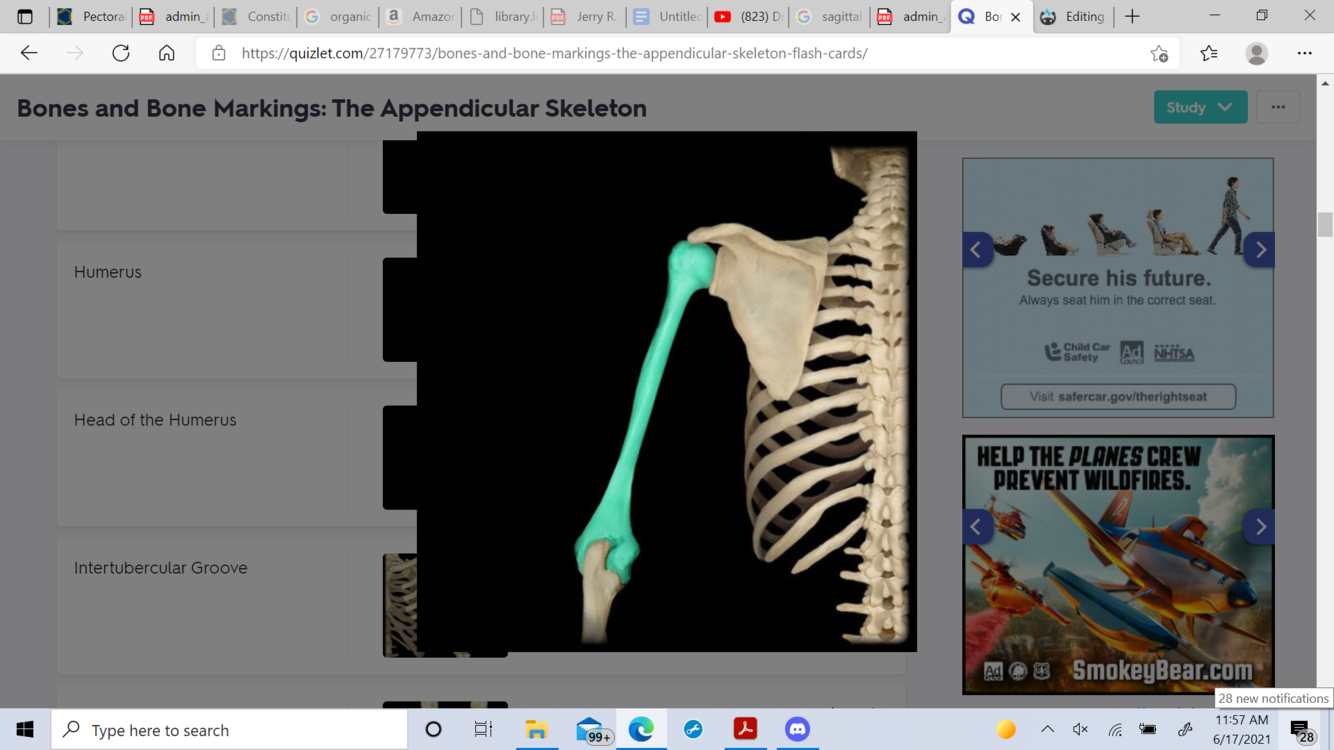
Task: Open vertical tabs pane icon
Action: tap(25, 16)
